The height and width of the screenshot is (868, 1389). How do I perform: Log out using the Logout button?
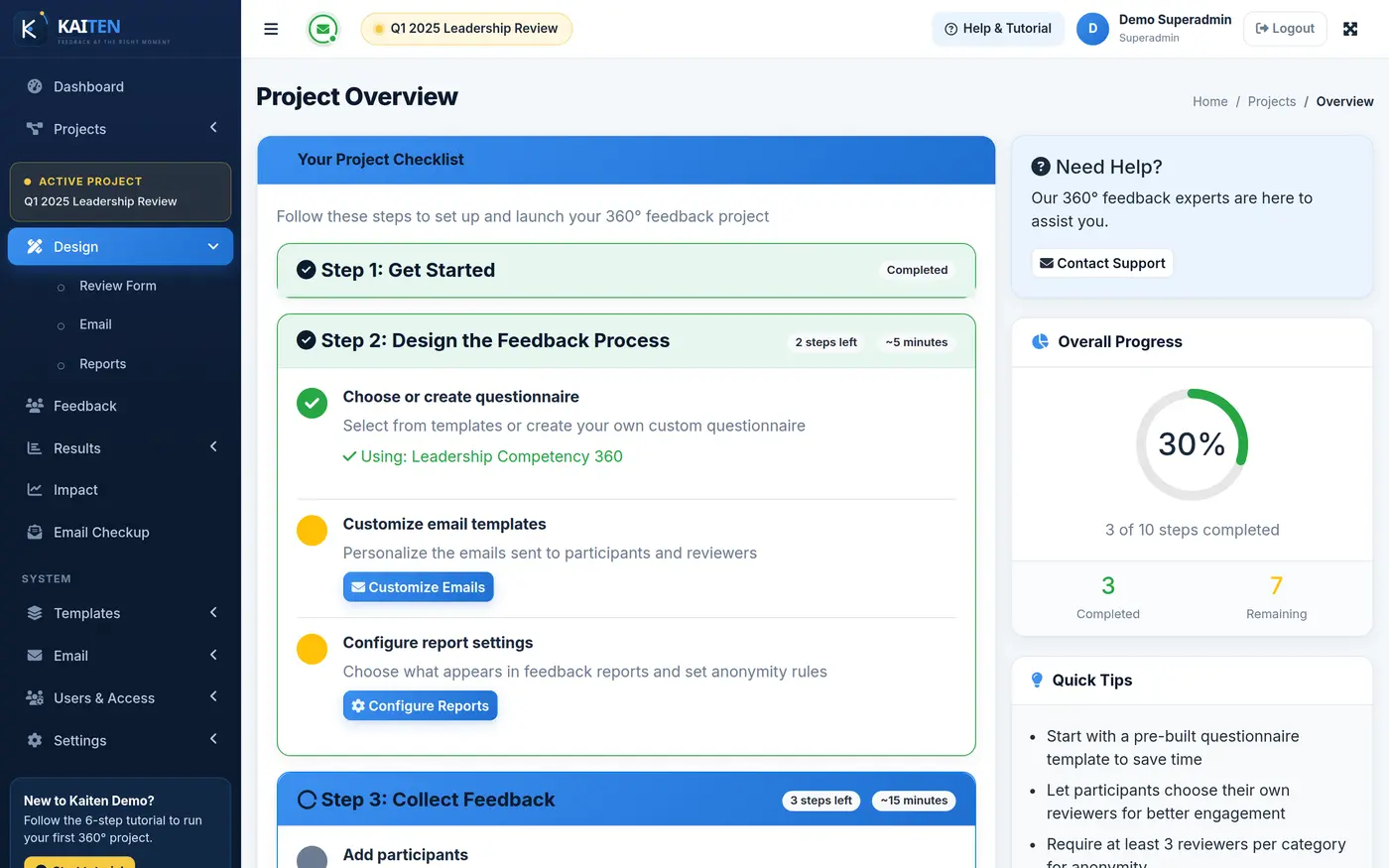(x=1285, y=29)
